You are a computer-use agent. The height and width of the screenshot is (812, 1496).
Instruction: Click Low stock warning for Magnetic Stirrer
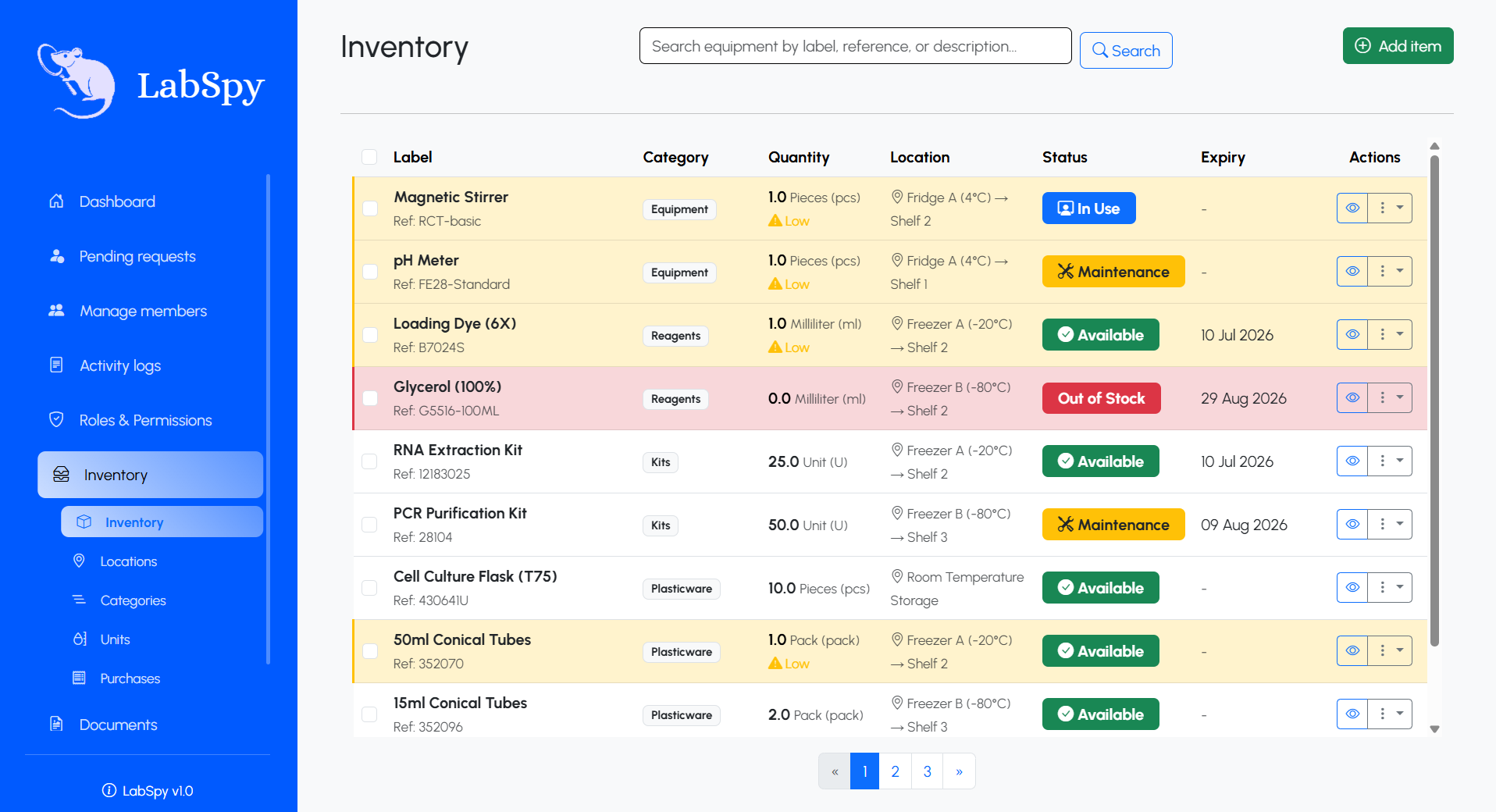[789, 221]
